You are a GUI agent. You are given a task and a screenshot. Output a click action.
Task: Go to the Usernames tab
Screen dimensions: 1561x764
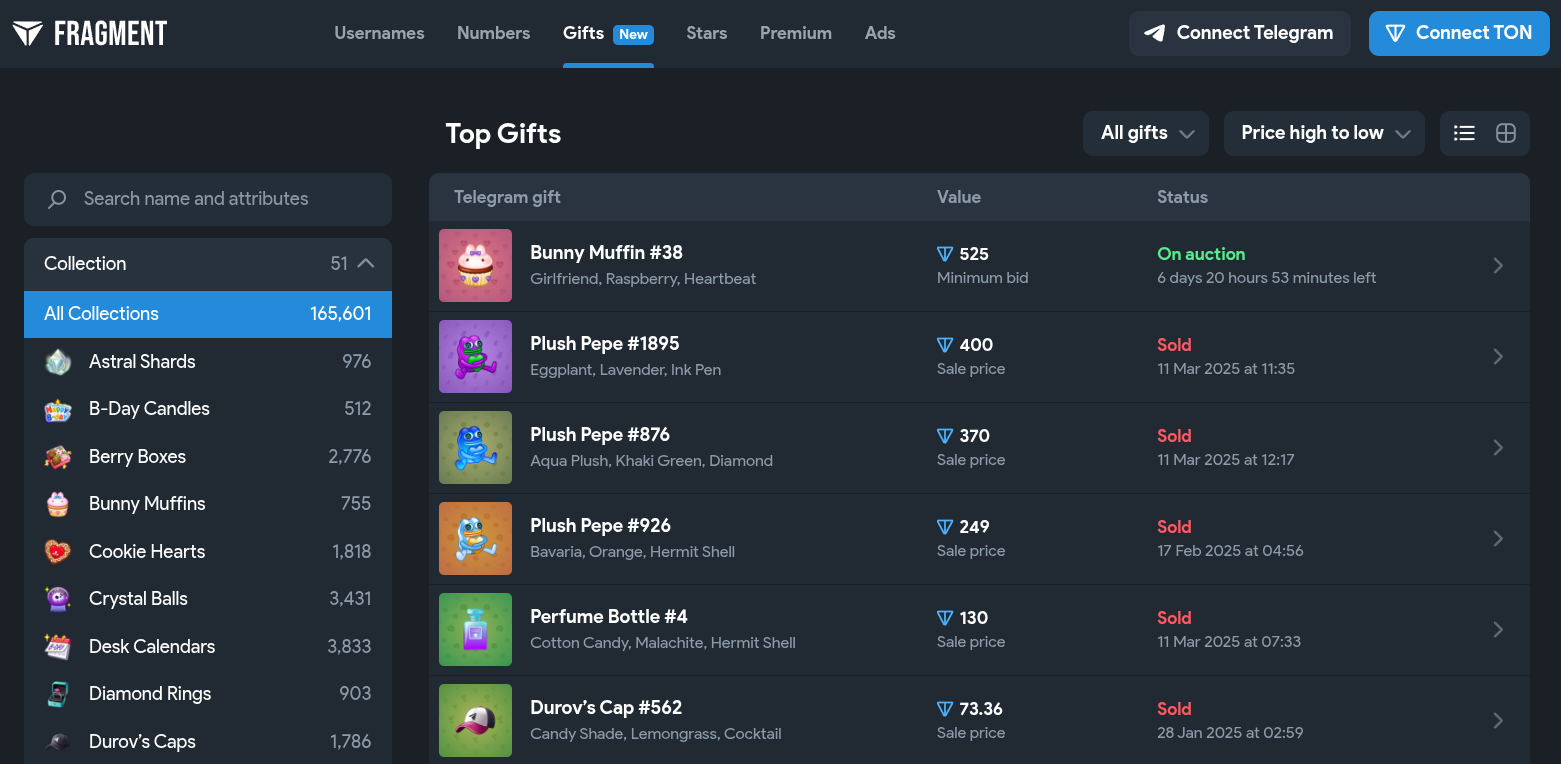(379, 33)
